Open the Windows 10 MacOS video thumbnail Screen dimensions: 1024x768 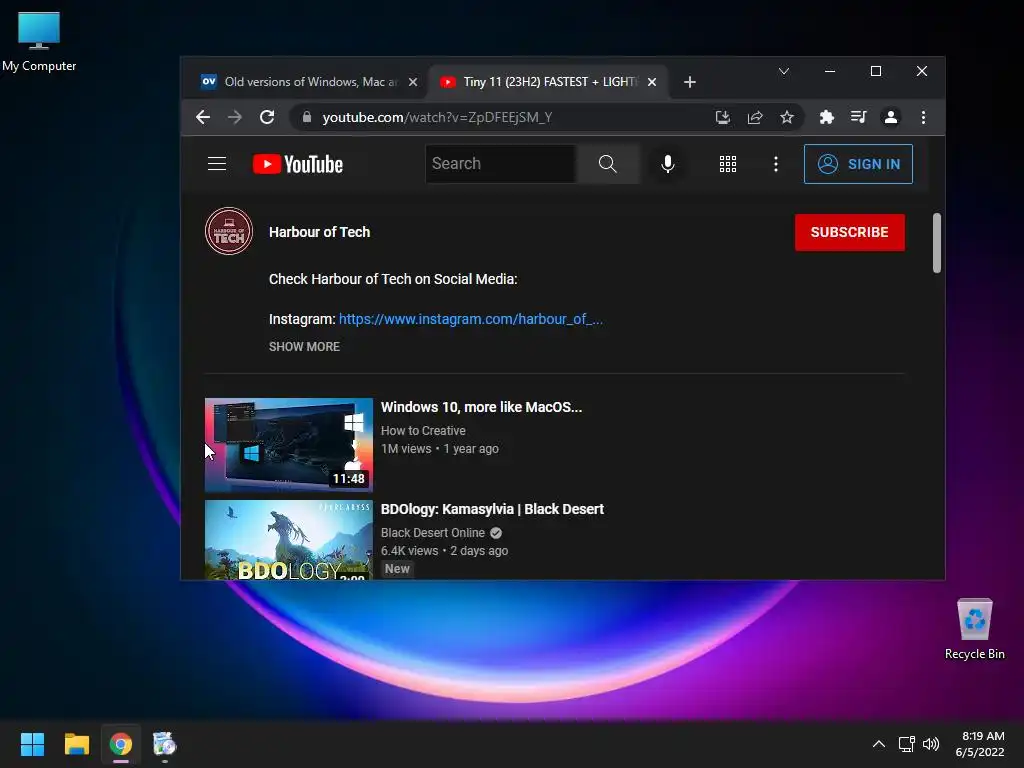click(x=289, y=445)
